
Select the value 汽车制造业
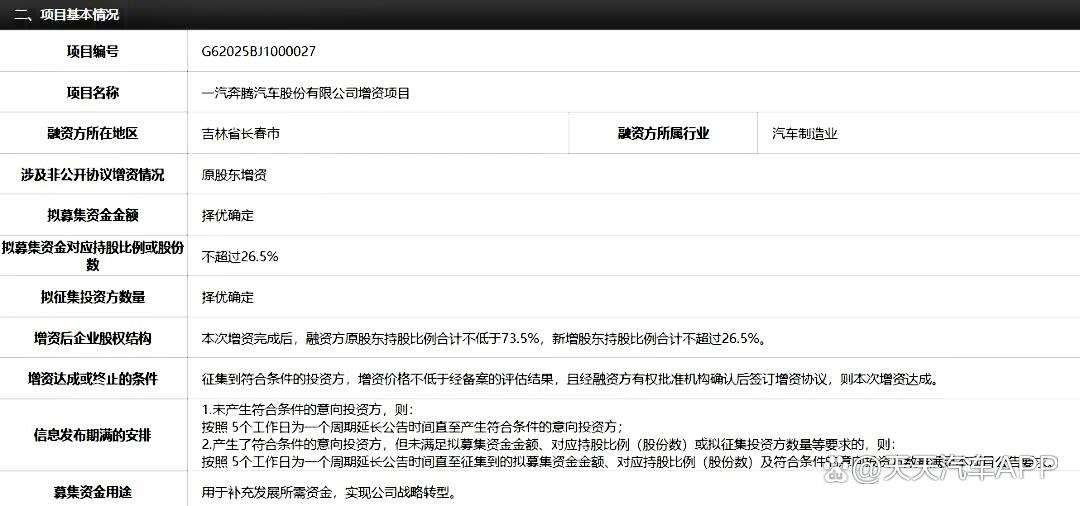[x=804, y=134]
